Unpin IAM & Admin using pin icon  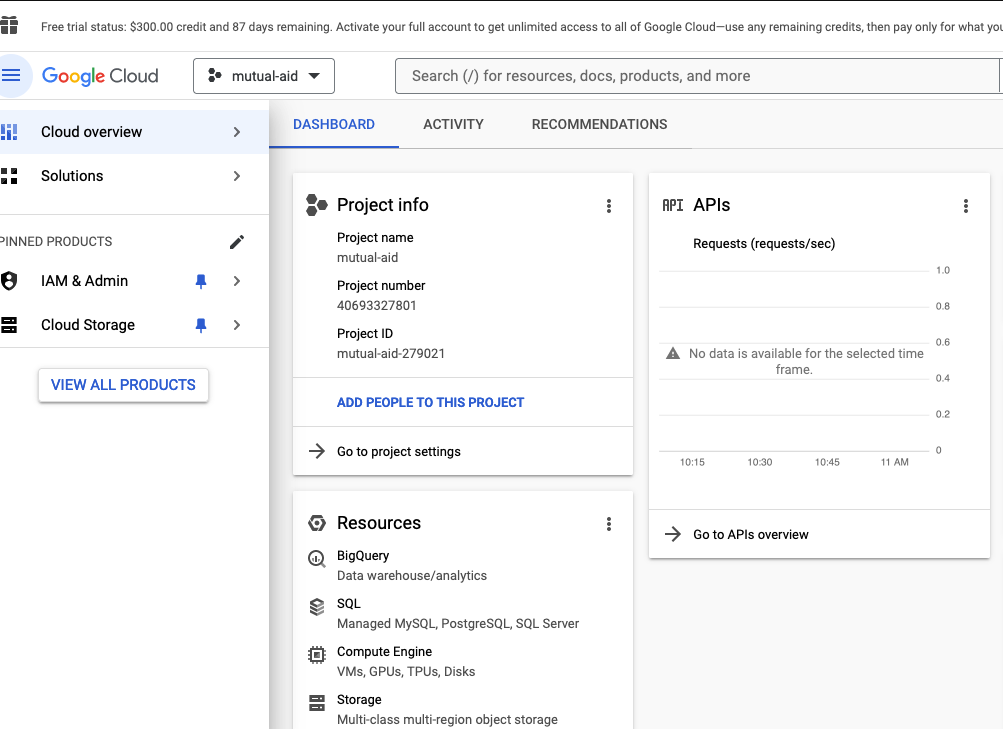201,281
